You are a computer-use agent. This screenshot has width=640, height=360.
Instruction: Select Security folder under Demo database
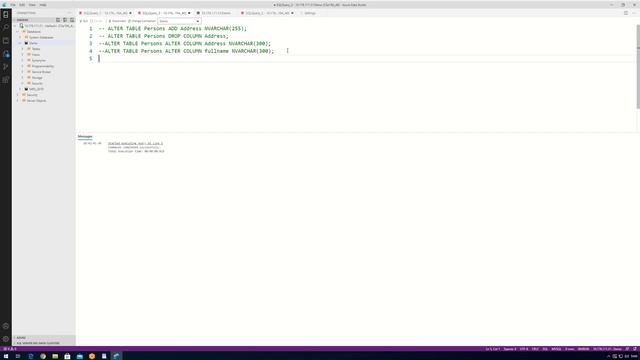click(37, 83)
